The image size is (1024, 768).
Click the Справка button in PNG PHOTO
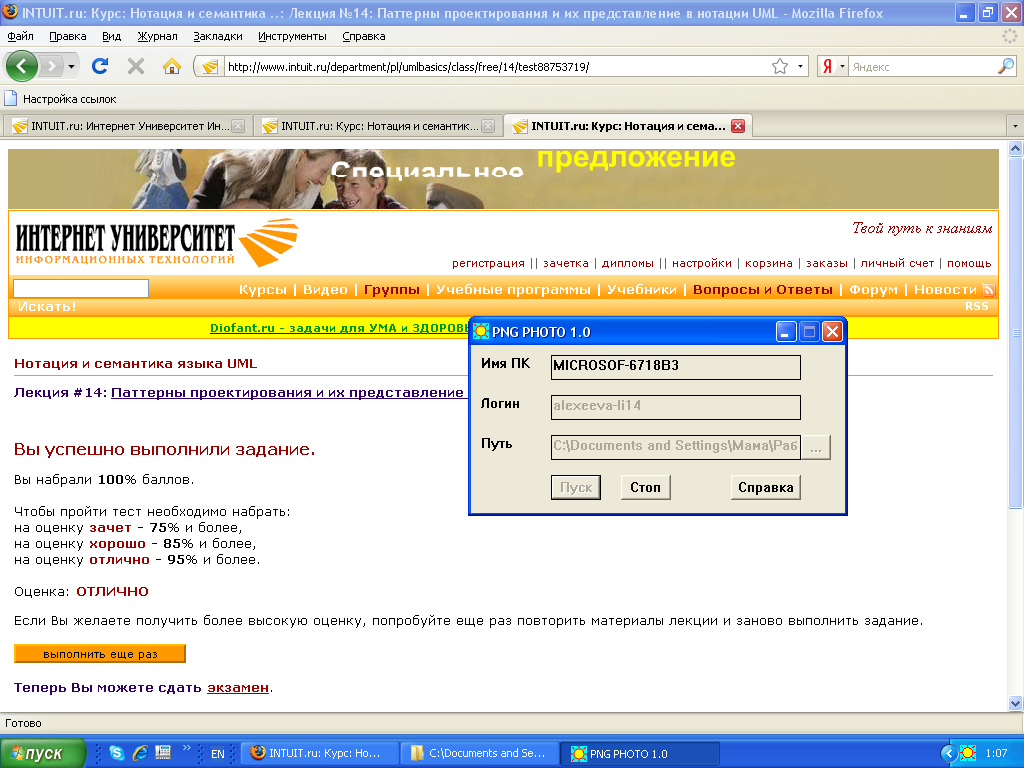click(x=765, y=487)
